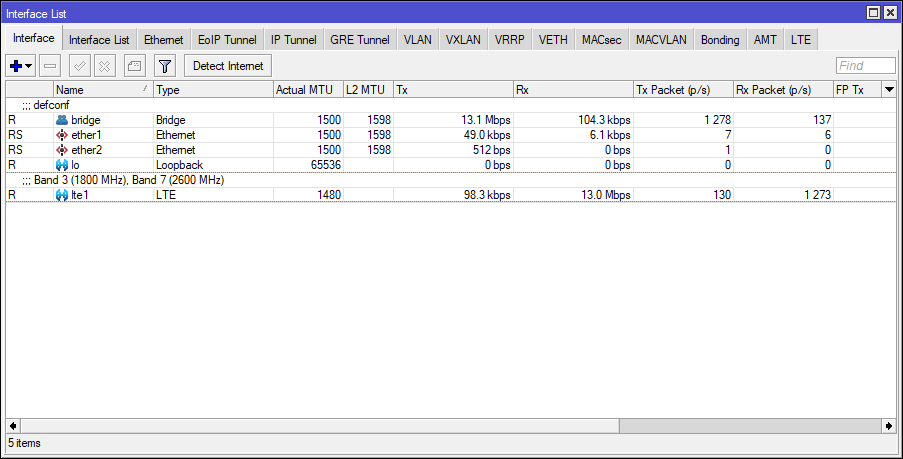Click the comment note toolbar button
Image resolution: width=903 pixels, height=459 pixels.
pos(135,66)
